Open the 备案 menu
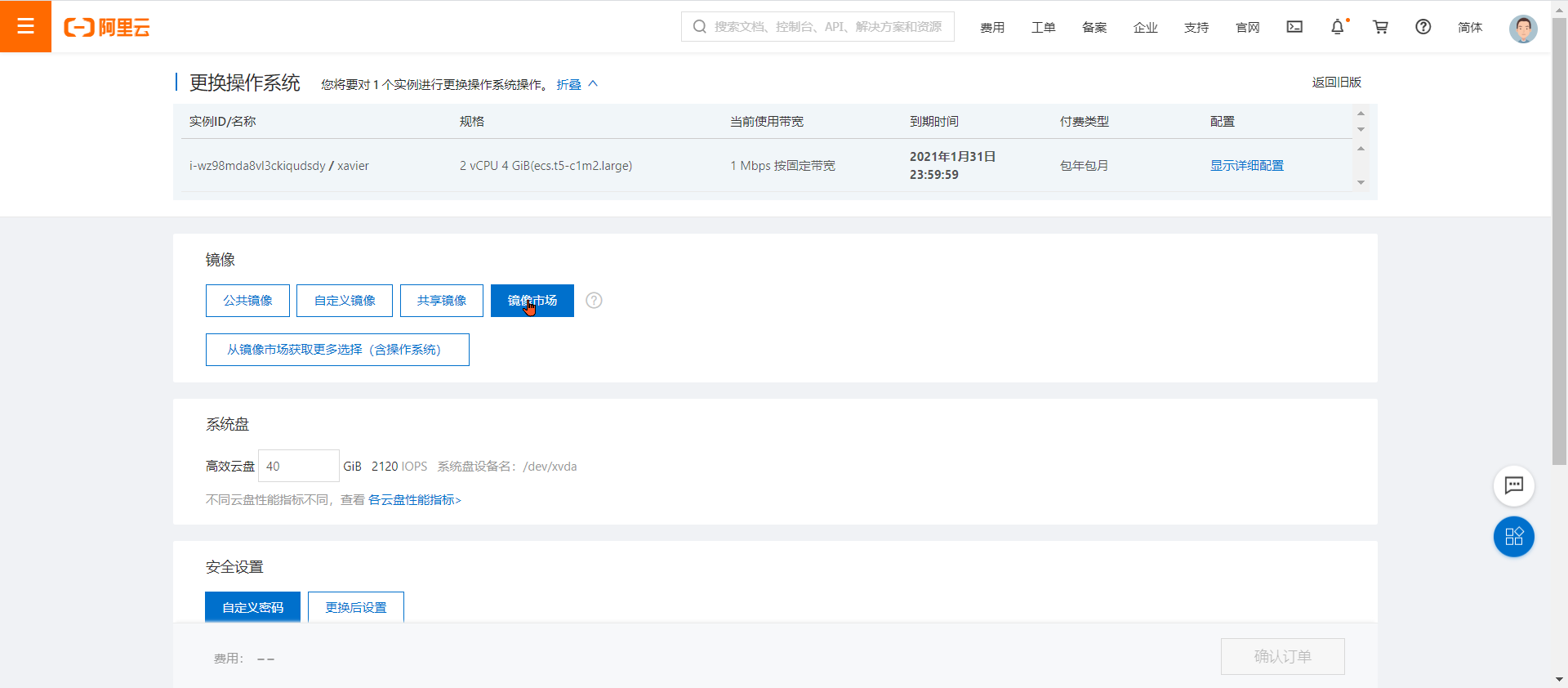This screenshot has width=1568, height=688. (1094, 28)
